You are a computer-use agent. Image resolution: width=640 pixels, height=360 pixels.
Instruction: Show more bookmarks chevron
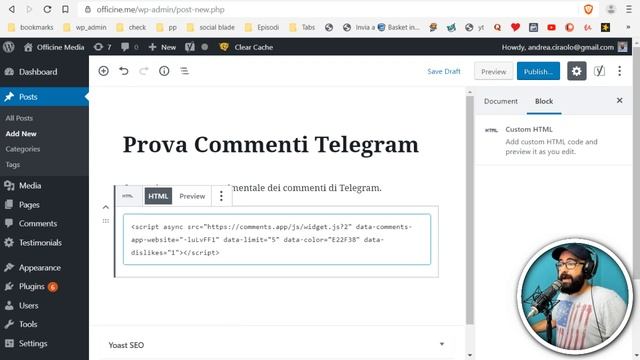(628, 27)
